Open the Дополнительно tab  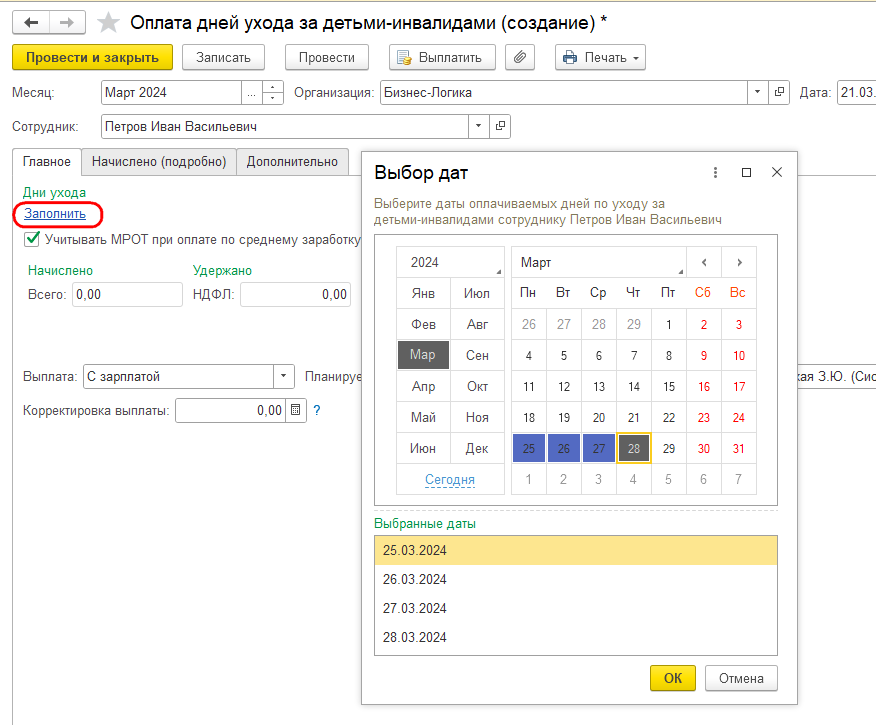click(292, 161)
